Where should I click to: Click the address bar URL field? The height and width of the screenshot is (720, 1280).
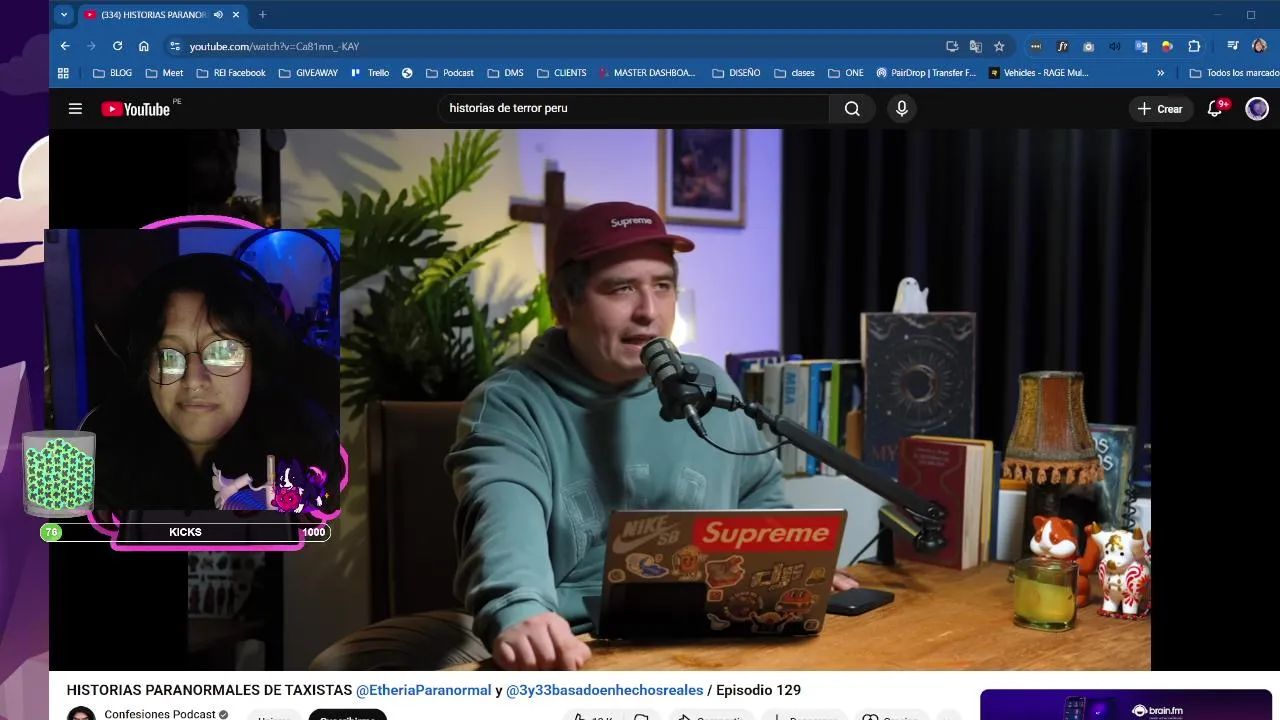point(560,46)
